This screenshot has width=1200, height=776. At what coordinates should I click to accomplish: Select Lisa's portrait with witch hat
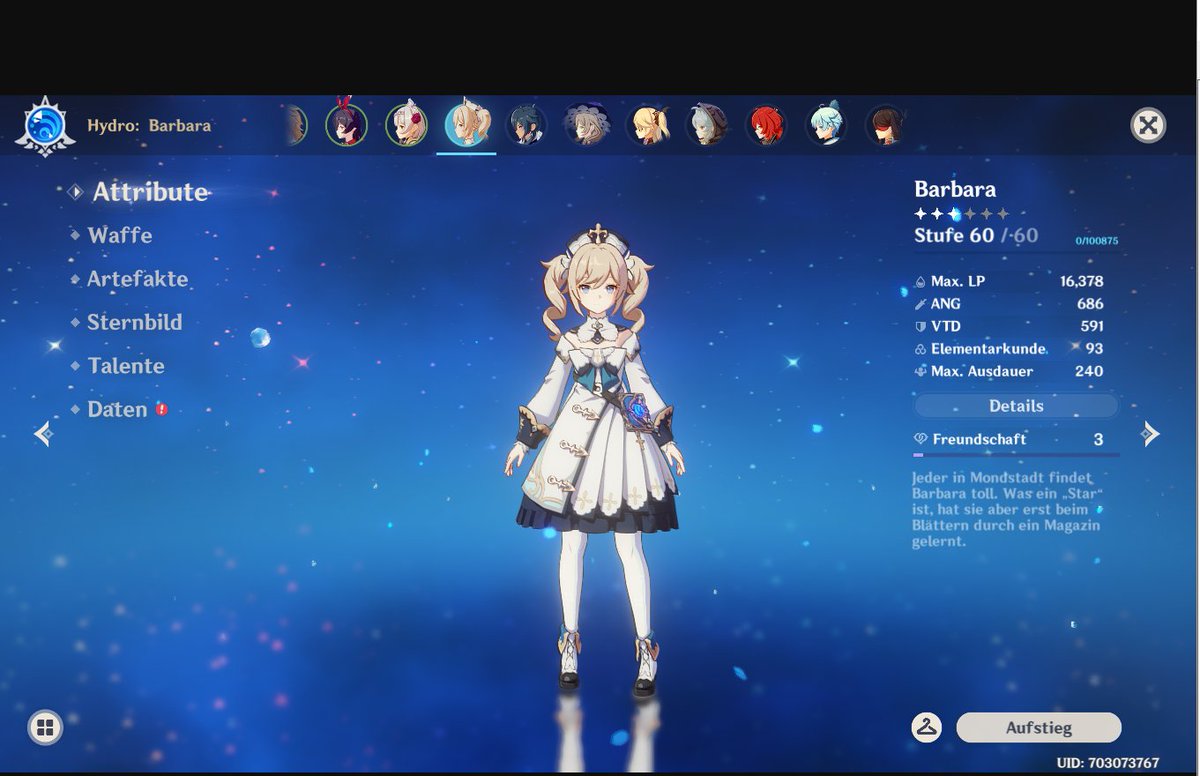coord(586,125)
